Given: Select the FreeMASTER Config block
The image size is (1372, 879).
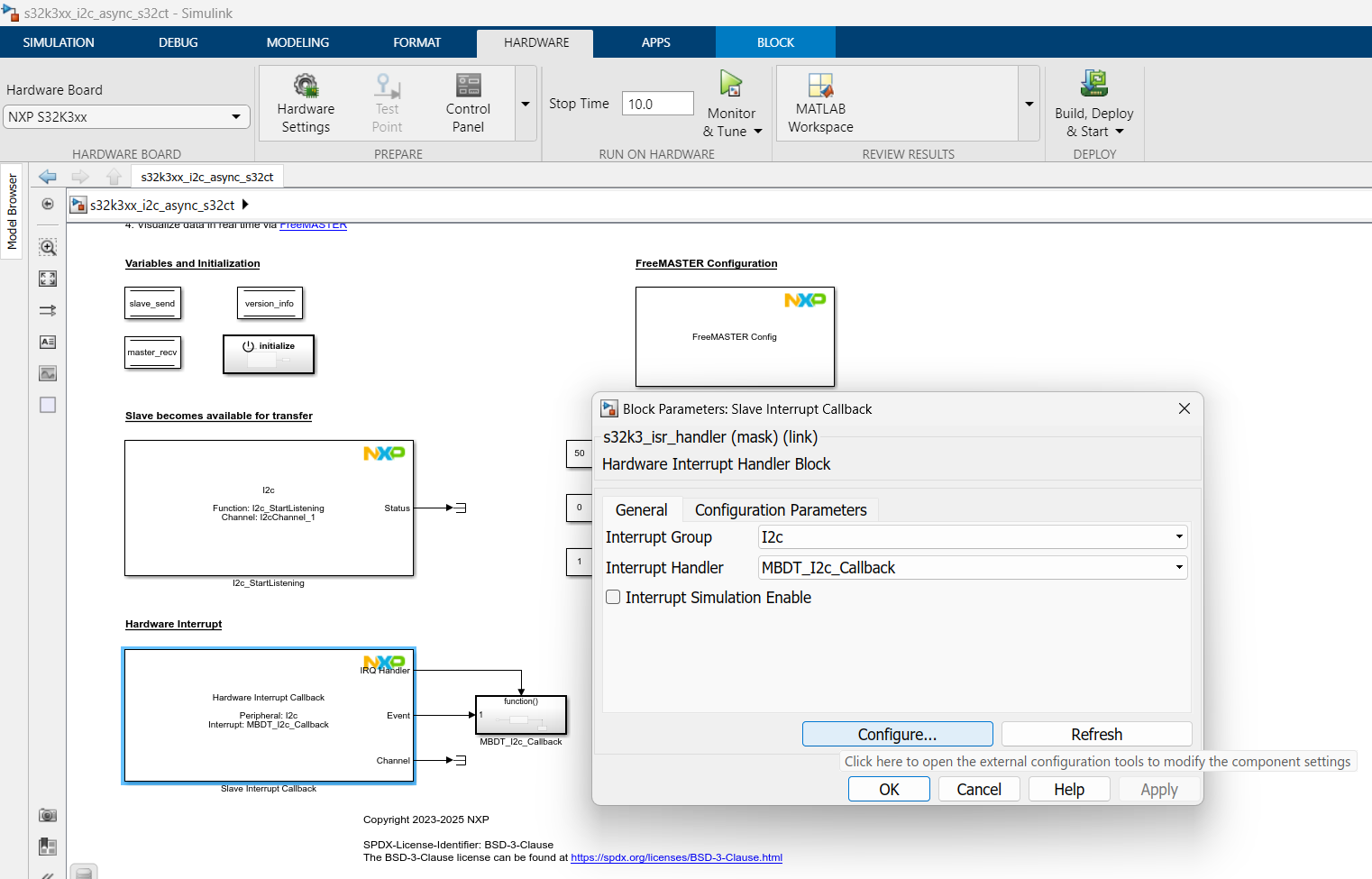Looking at the screenshot, I should pyautogui.click(x=735, y=336).
